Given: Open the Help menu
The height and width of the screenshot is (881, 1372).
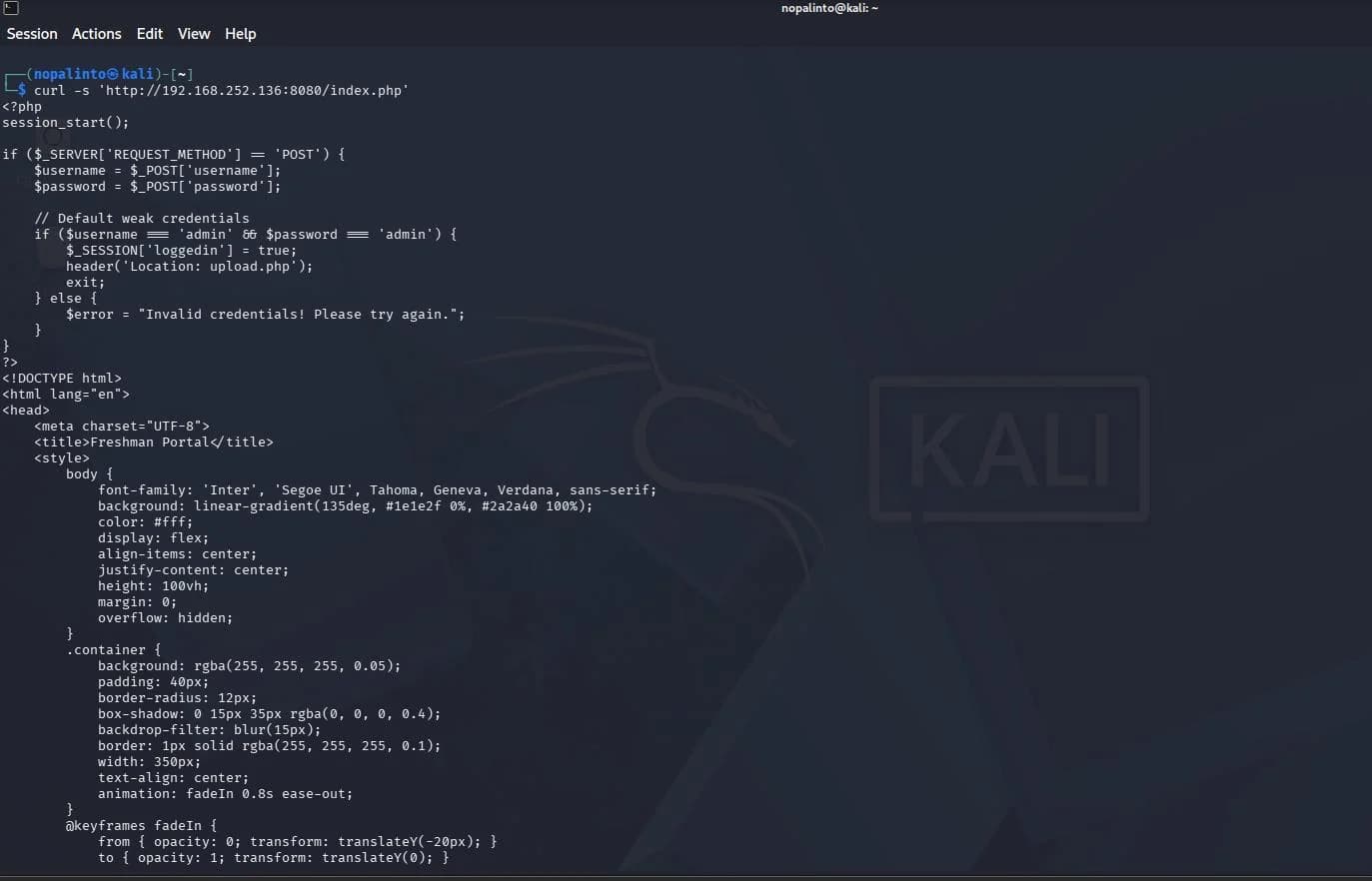Looking at the screenshot, I should 240,34.
